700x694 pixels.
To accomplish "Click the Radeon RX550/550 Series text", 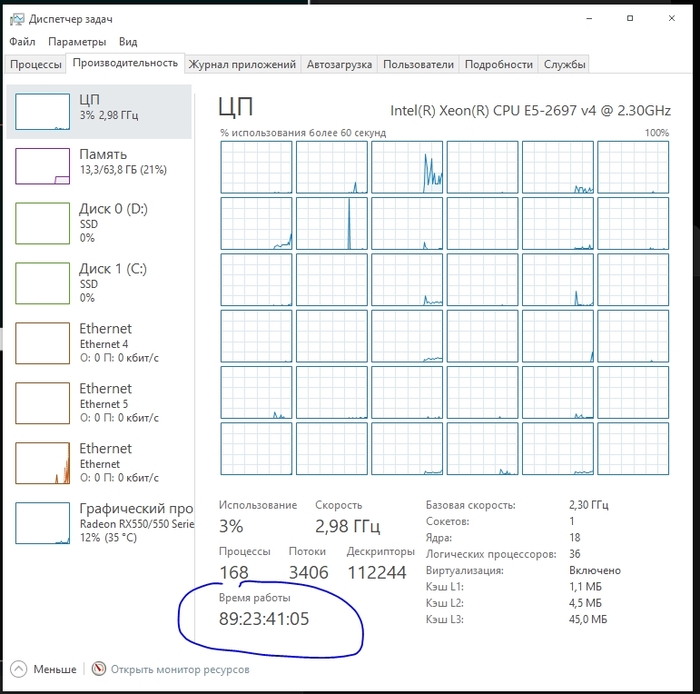I will pyautogui.click(x=137, y=524).
